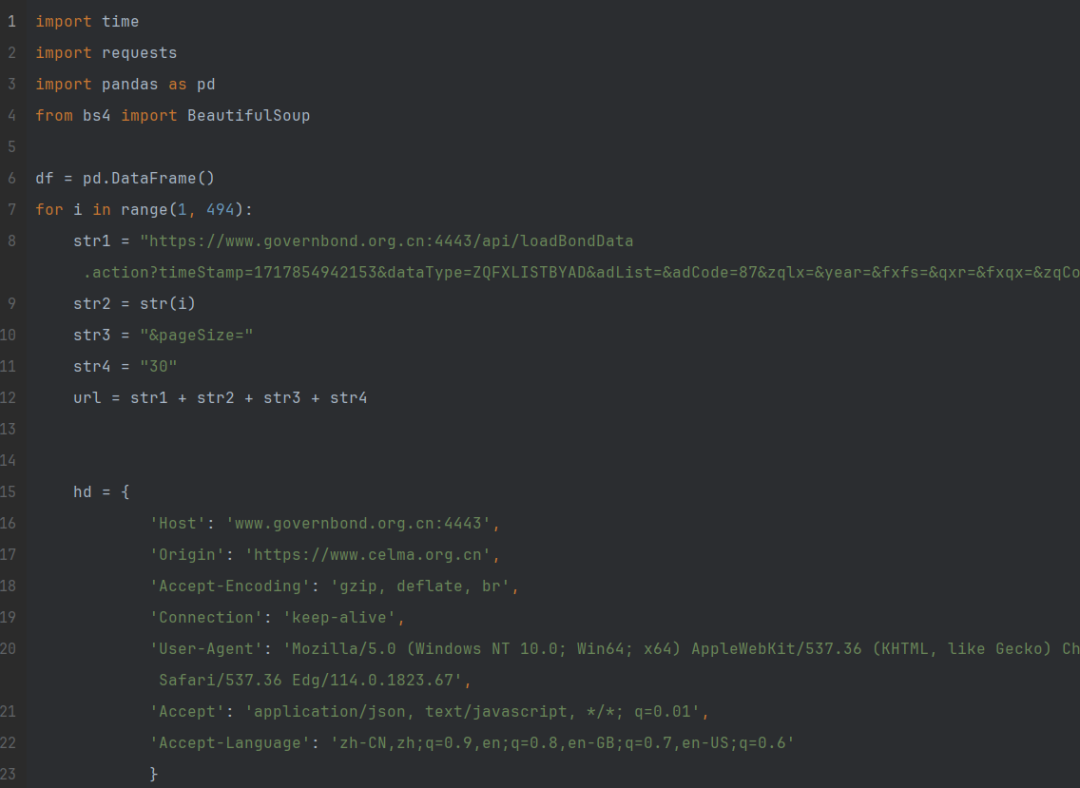Click the word requests on import line

(x=139, y=52)
